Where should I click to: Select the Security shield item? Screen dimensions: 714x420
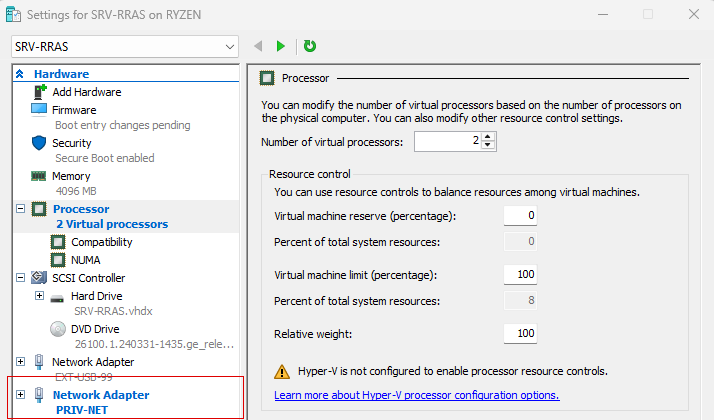coord(71,143)
